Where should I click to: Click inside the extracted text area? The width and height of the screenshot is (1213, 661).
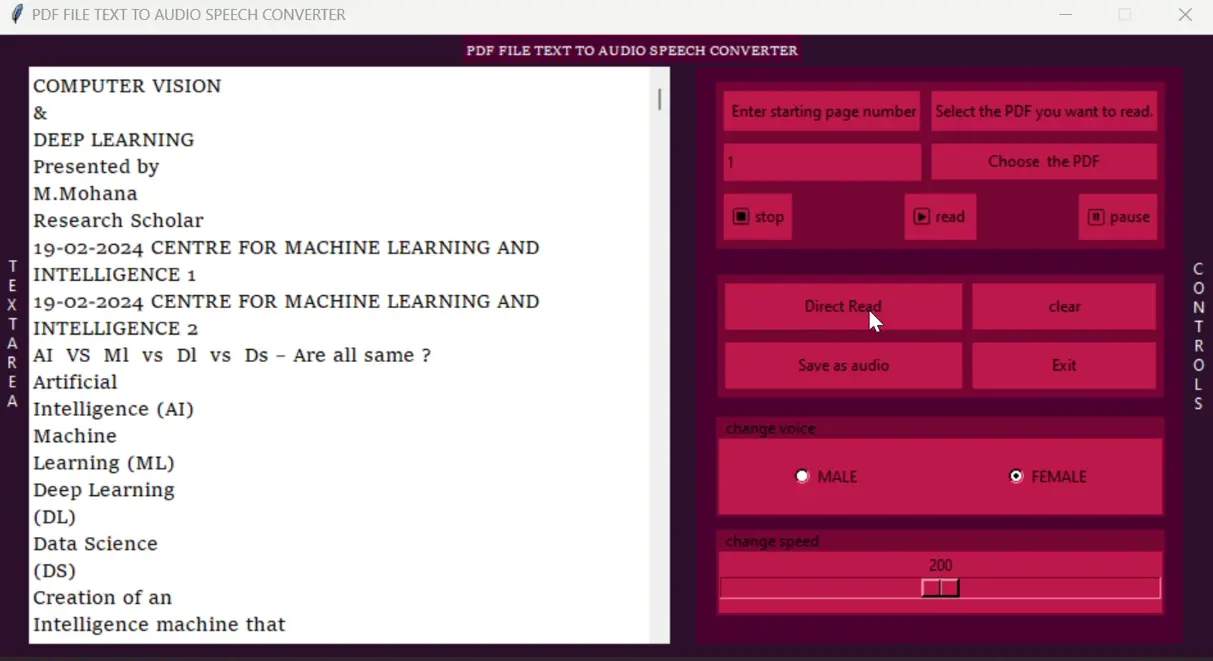340,355
